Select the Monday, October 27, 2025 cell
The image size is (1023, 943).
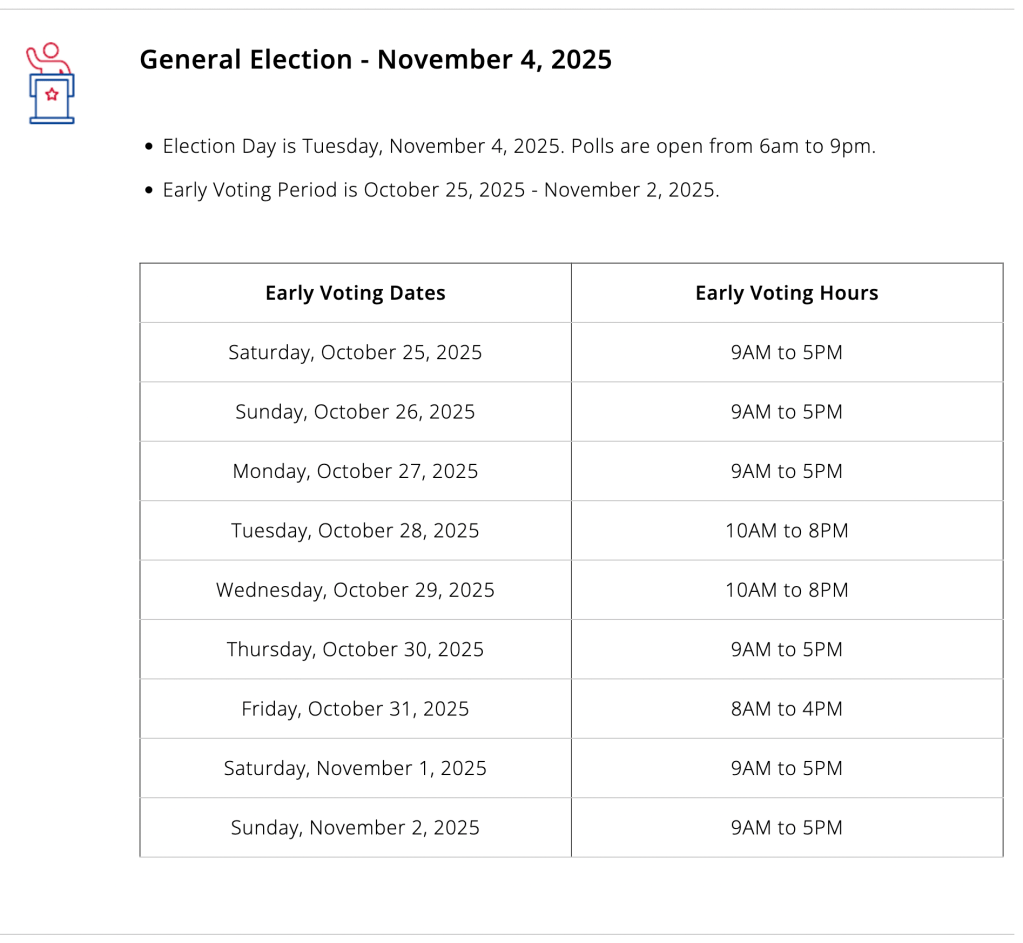coord(355,471)
